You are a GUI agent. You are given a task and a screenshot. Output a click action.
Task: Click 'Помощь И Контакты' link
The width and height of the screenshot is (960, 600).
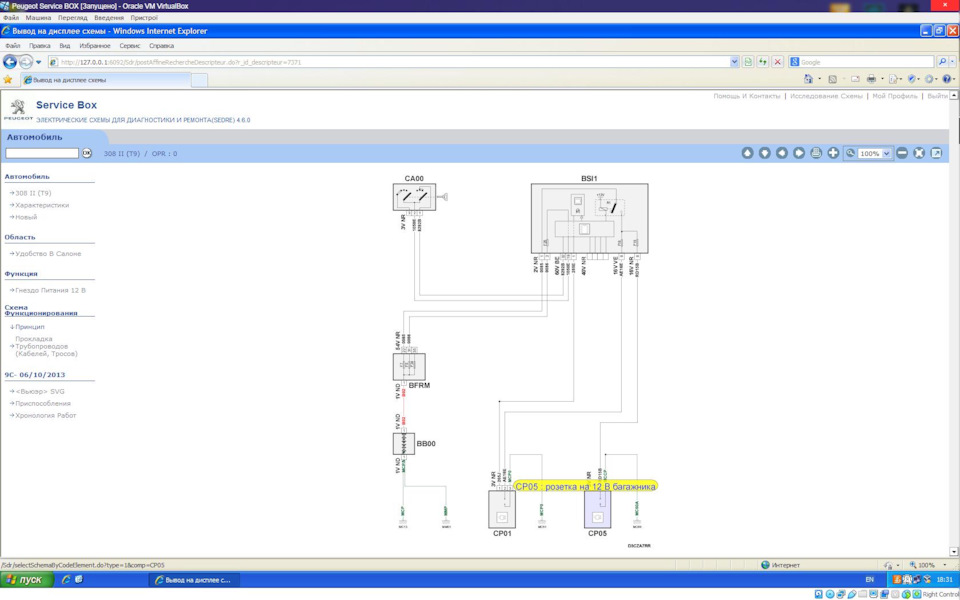tap(747, 96)
